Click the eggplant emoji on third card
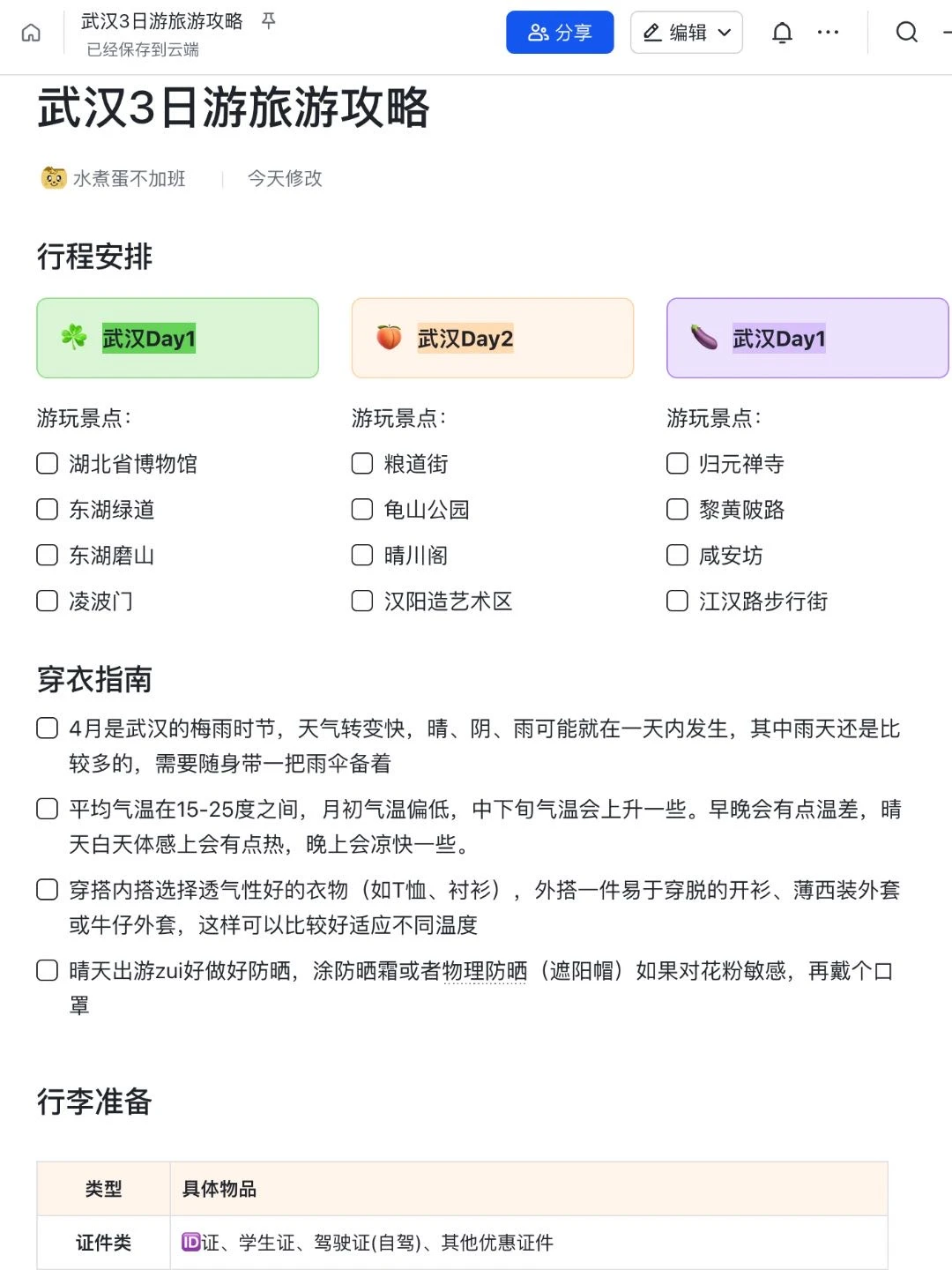Viewport: 952px width, 1270px height. (x=703, y=337)
